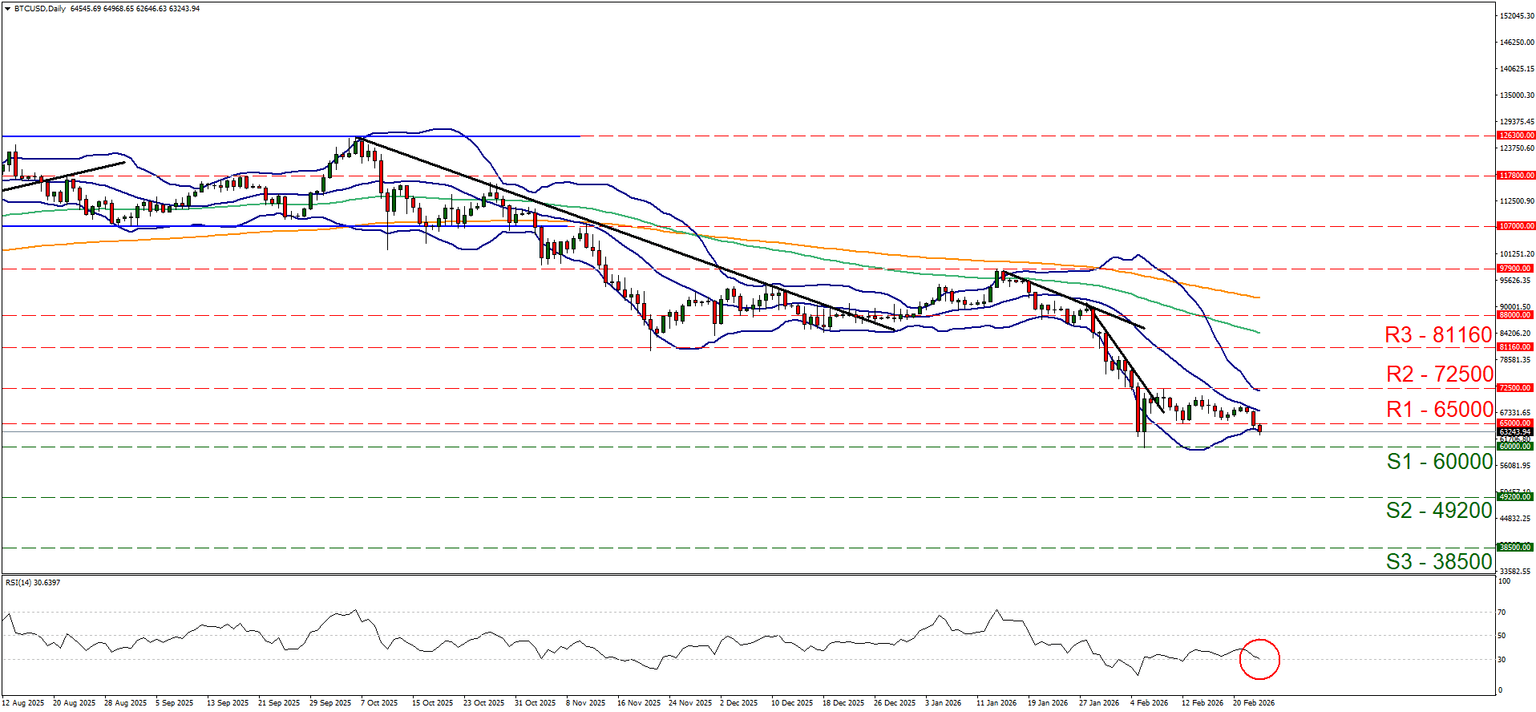Click the green 49200.00 price tag

click(x=1515, y=496)
